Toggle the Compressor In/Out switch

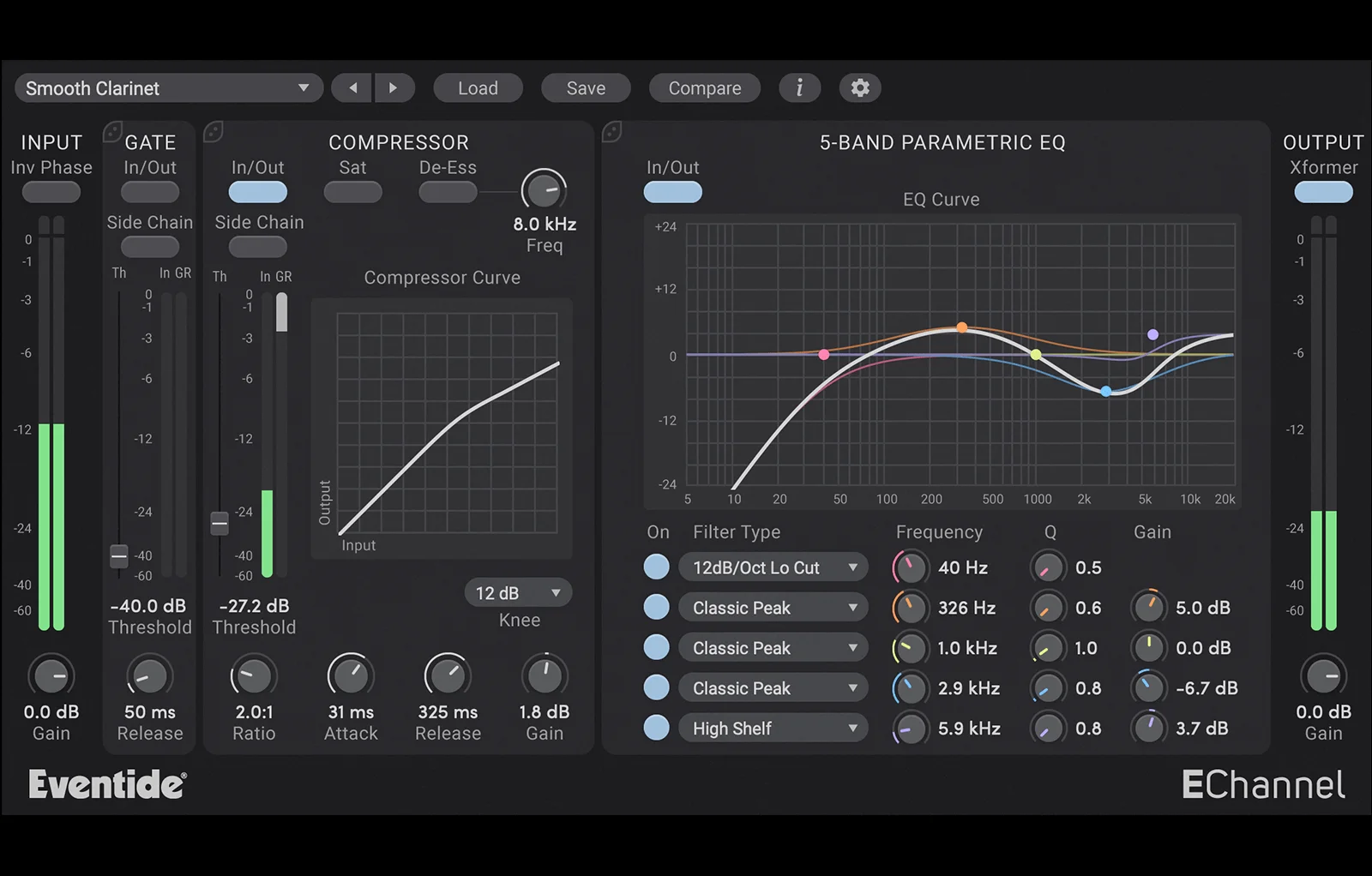tap(257, 192)
